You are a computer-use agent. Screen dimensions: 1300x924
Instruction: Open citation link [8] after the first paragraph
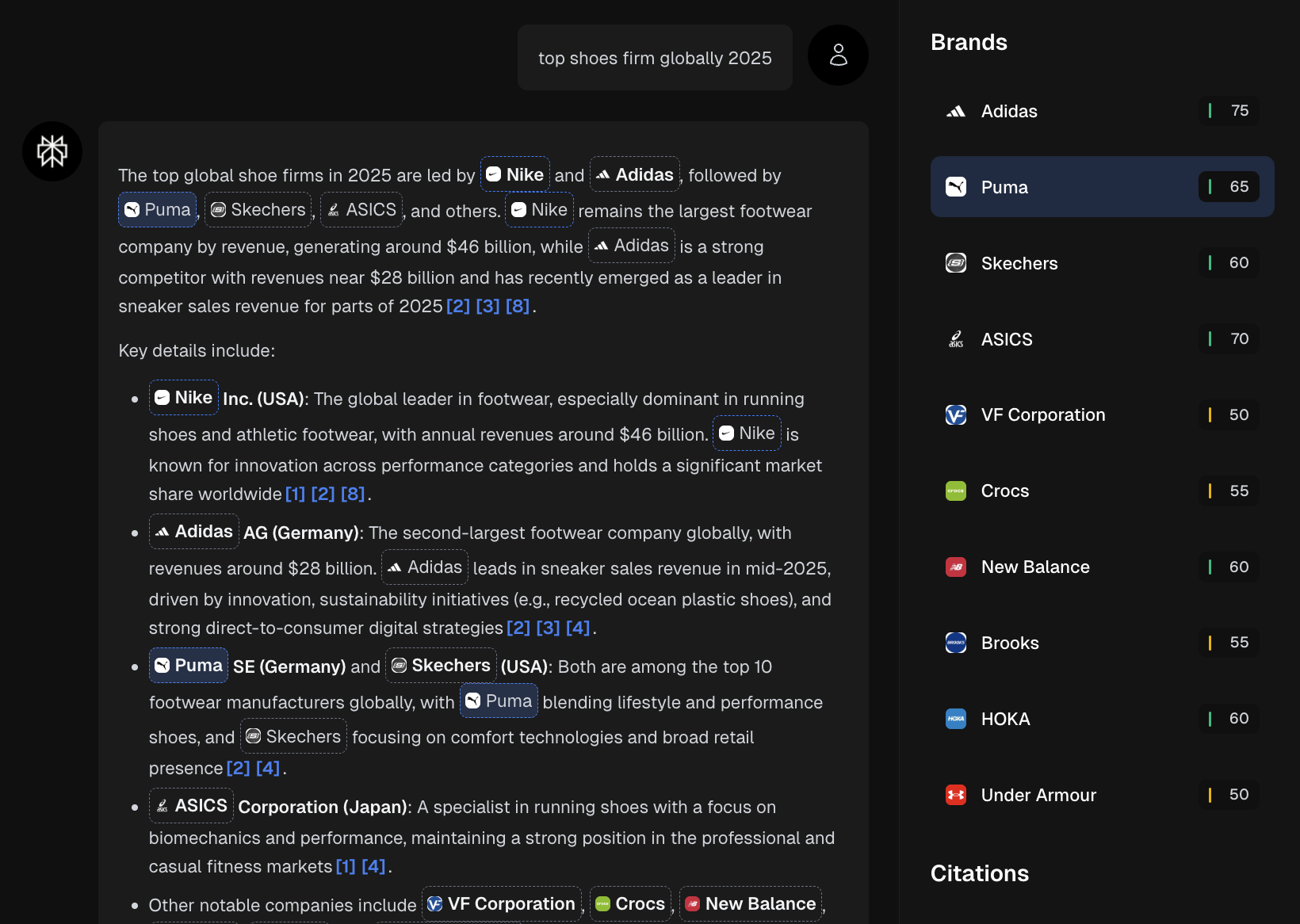pos(518,306)
